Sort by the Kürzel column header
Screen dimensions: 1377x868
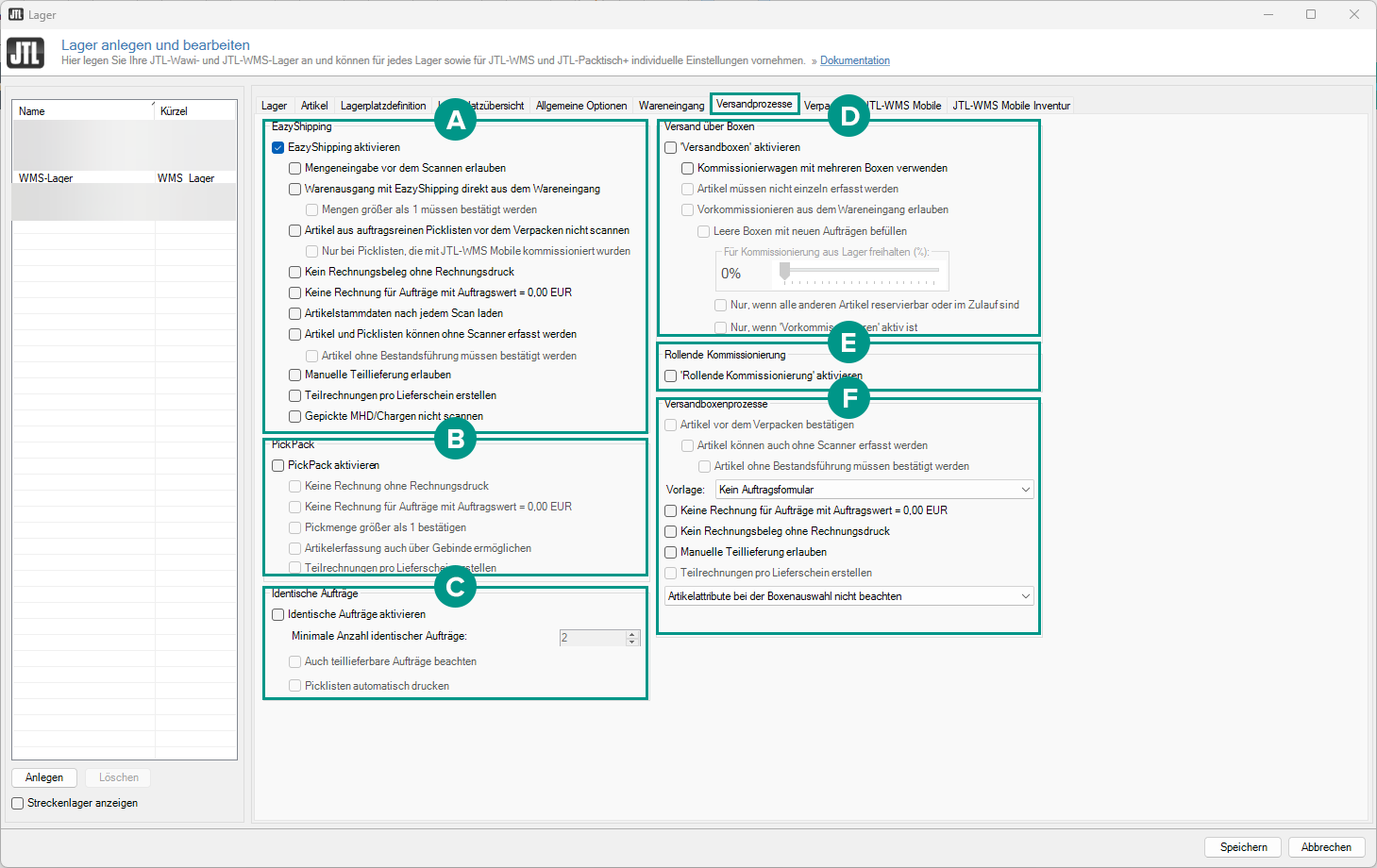click(195, 110)
